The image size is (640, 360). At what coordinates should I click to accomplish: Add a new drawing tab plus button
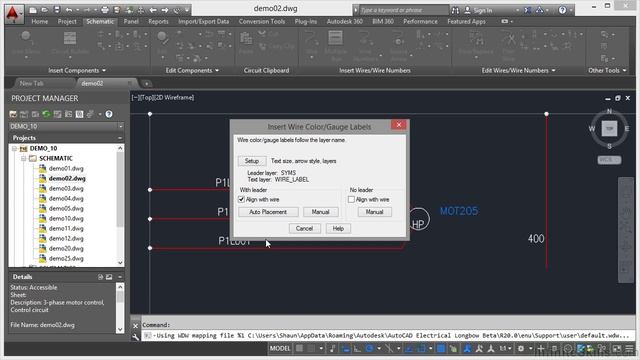click(147, 84)
